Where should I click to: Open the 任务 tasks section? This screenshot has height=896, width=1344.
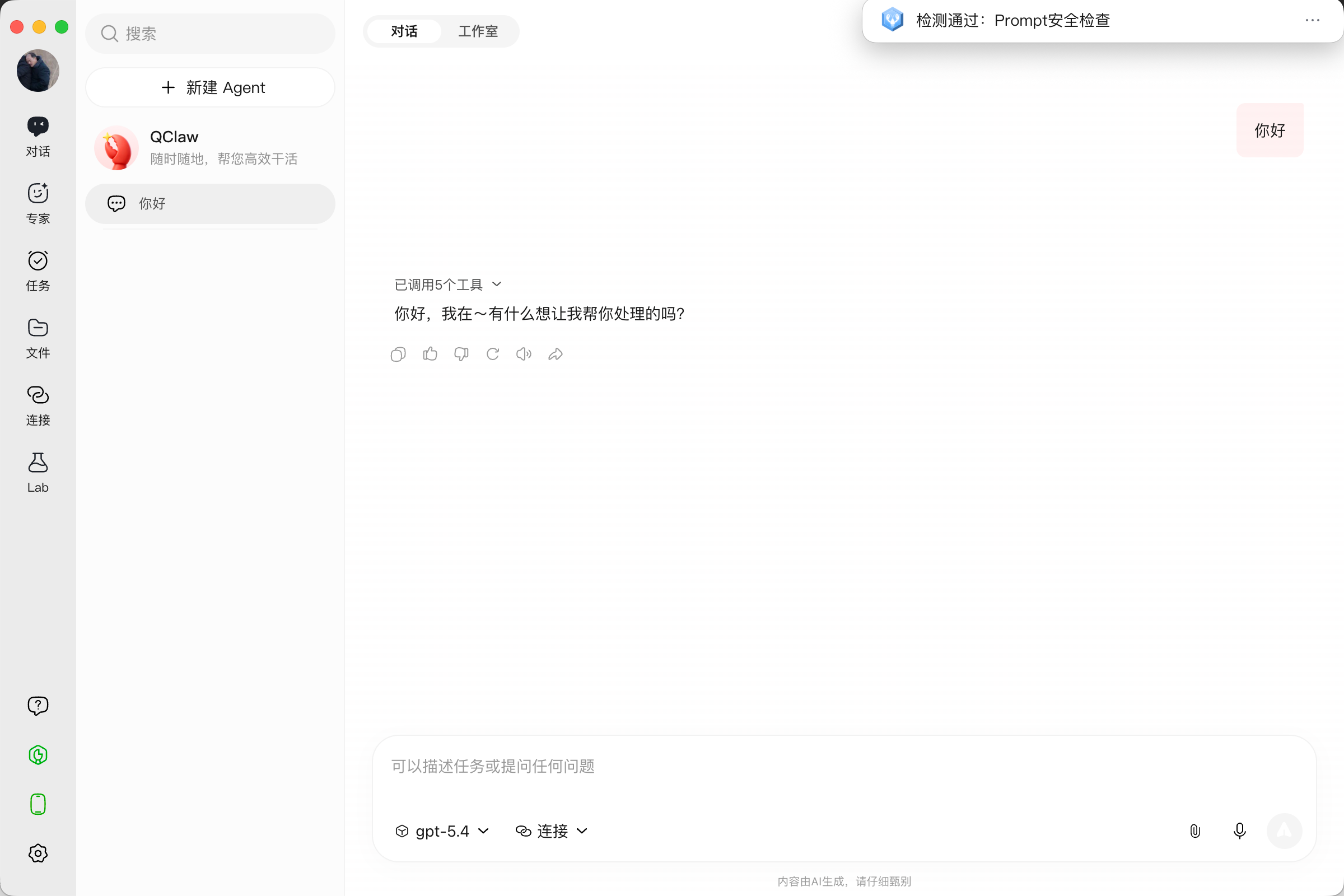click(38, 271)
